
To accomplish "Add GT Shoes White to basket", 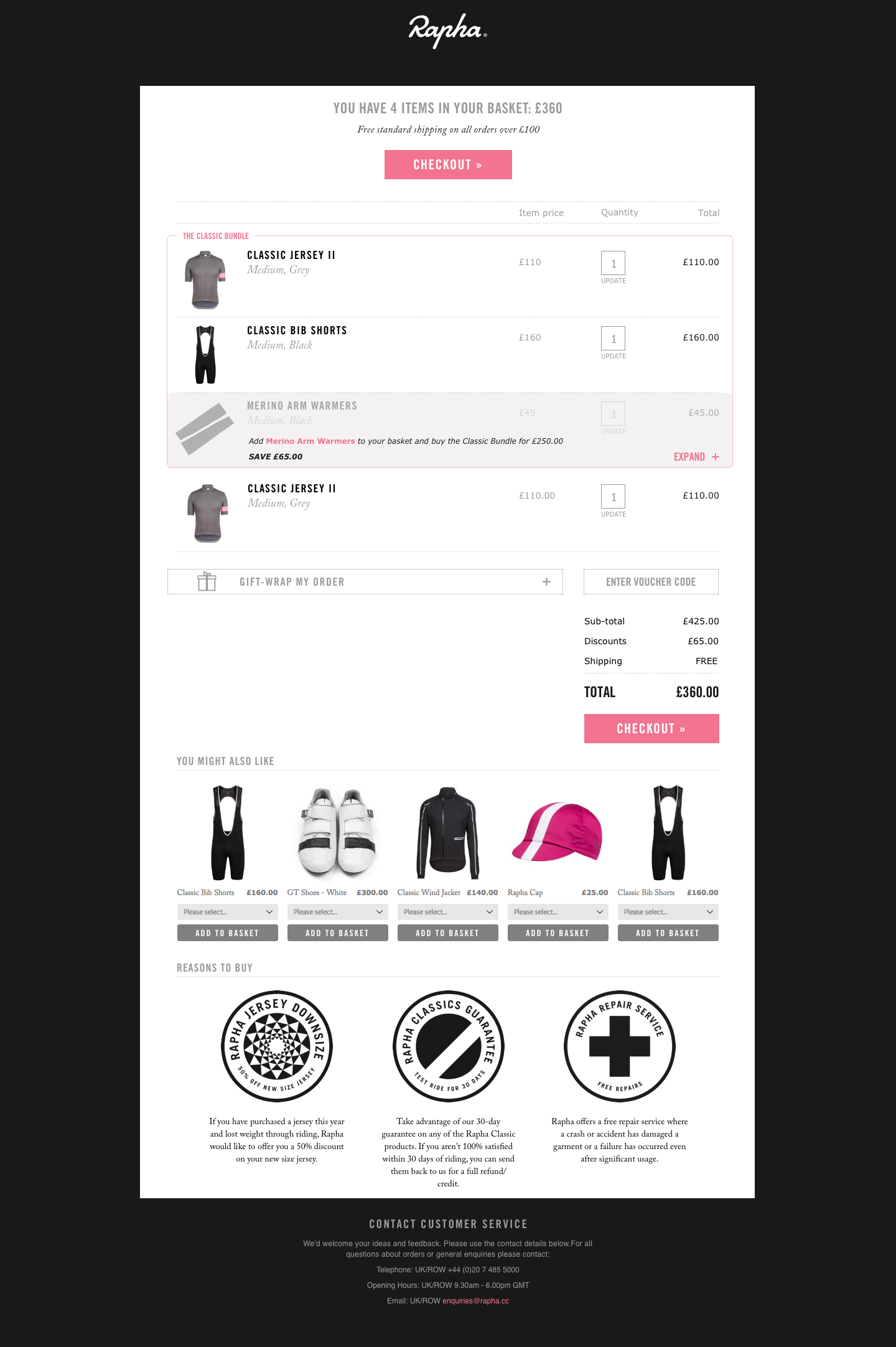I will [338, 932].
